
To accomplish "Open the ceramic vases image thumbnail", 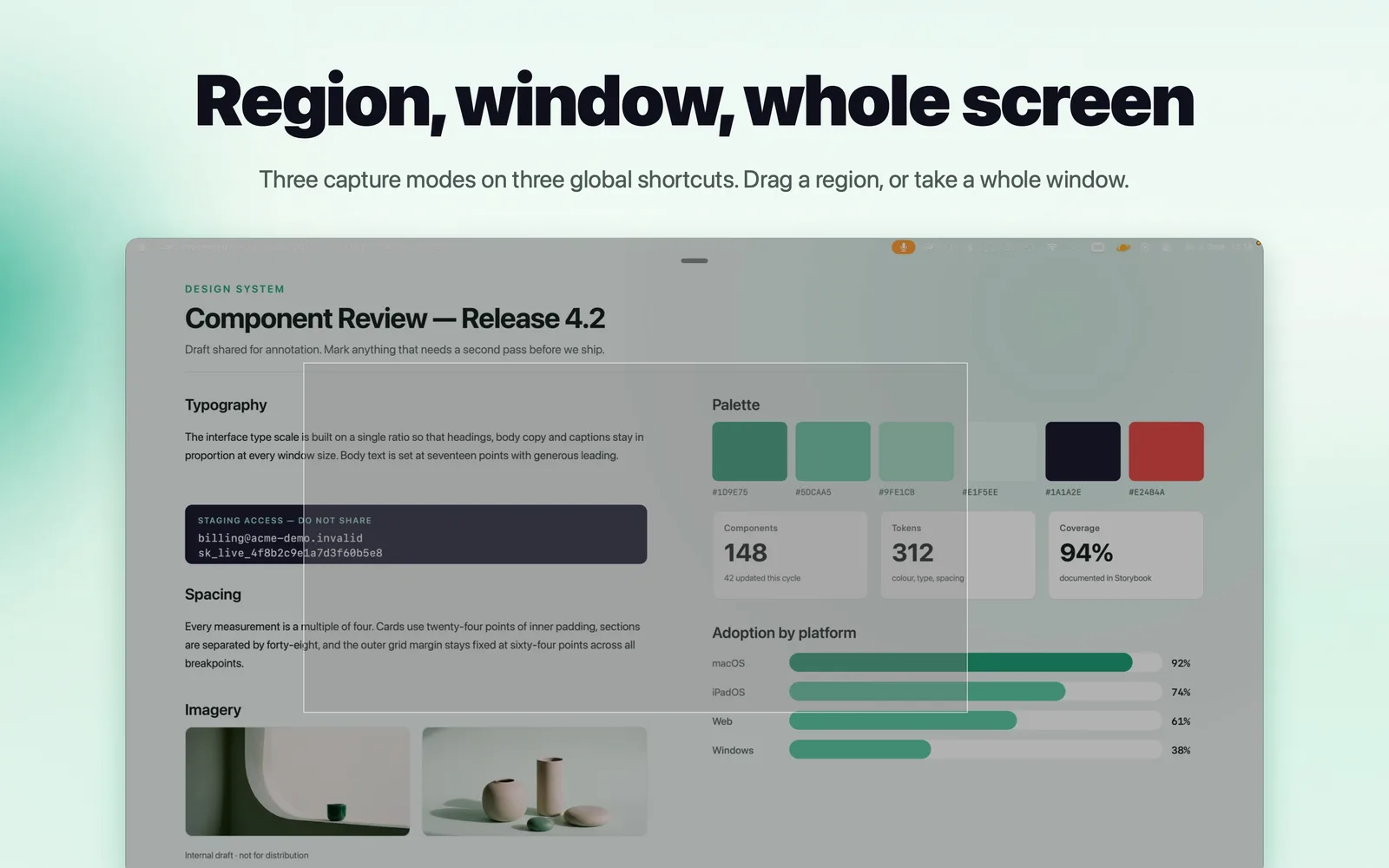I will 535,781.
